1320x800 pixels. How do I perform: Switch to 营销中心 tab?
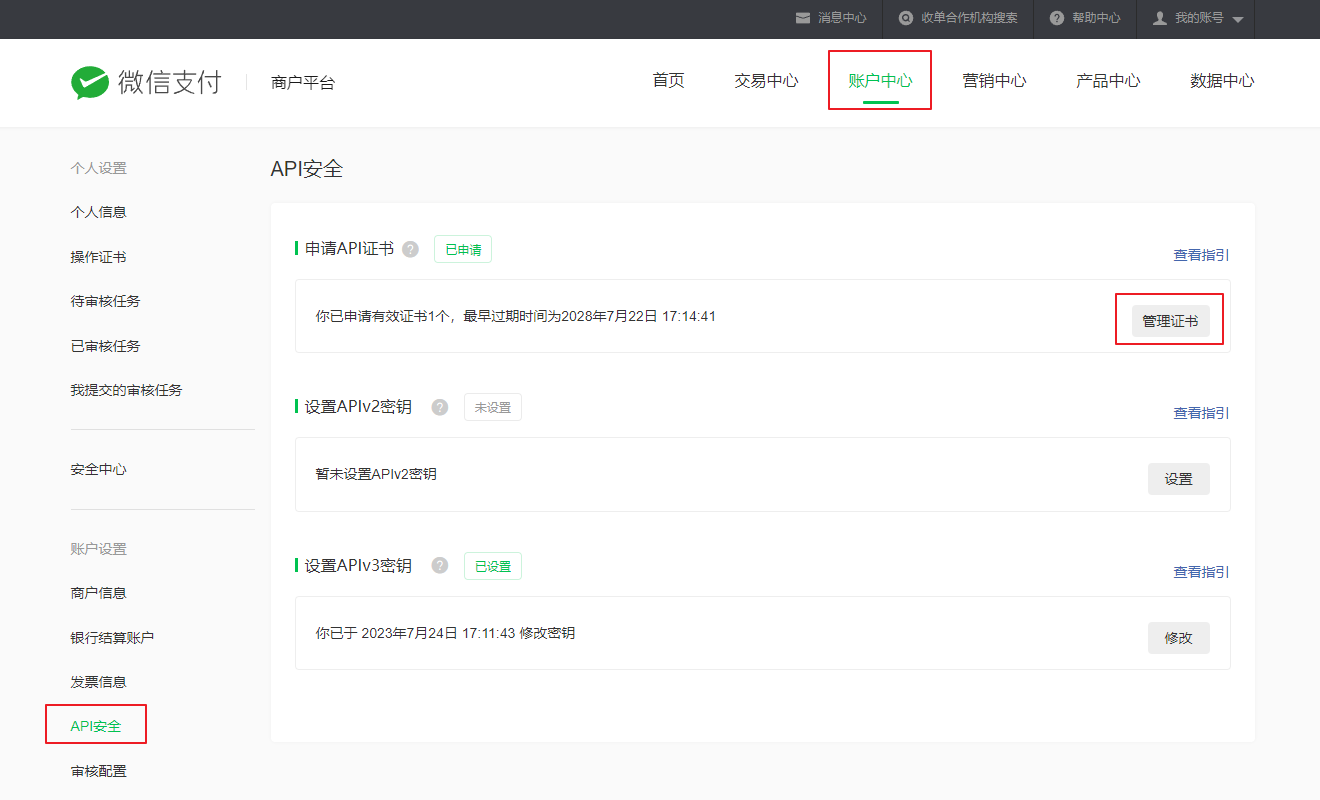pos(994,81)
